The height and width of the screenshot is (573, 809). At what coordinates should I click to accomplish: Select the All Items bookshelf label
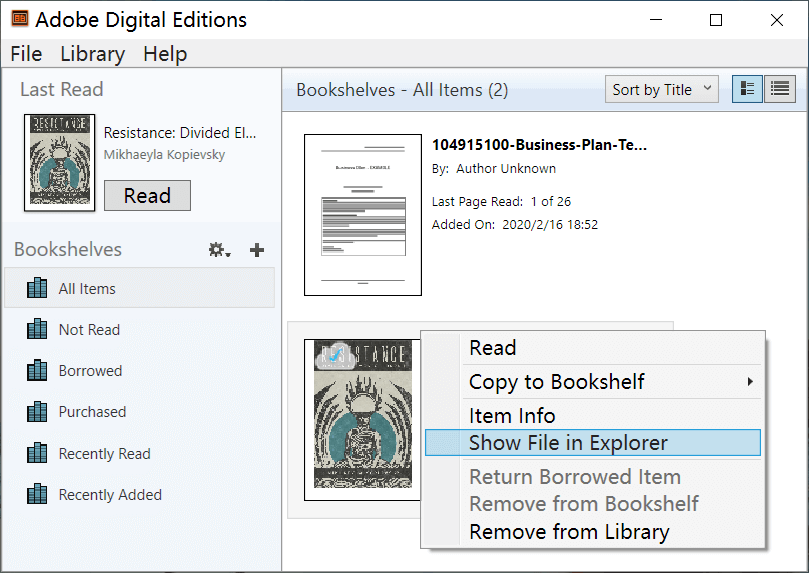[87, 288]
